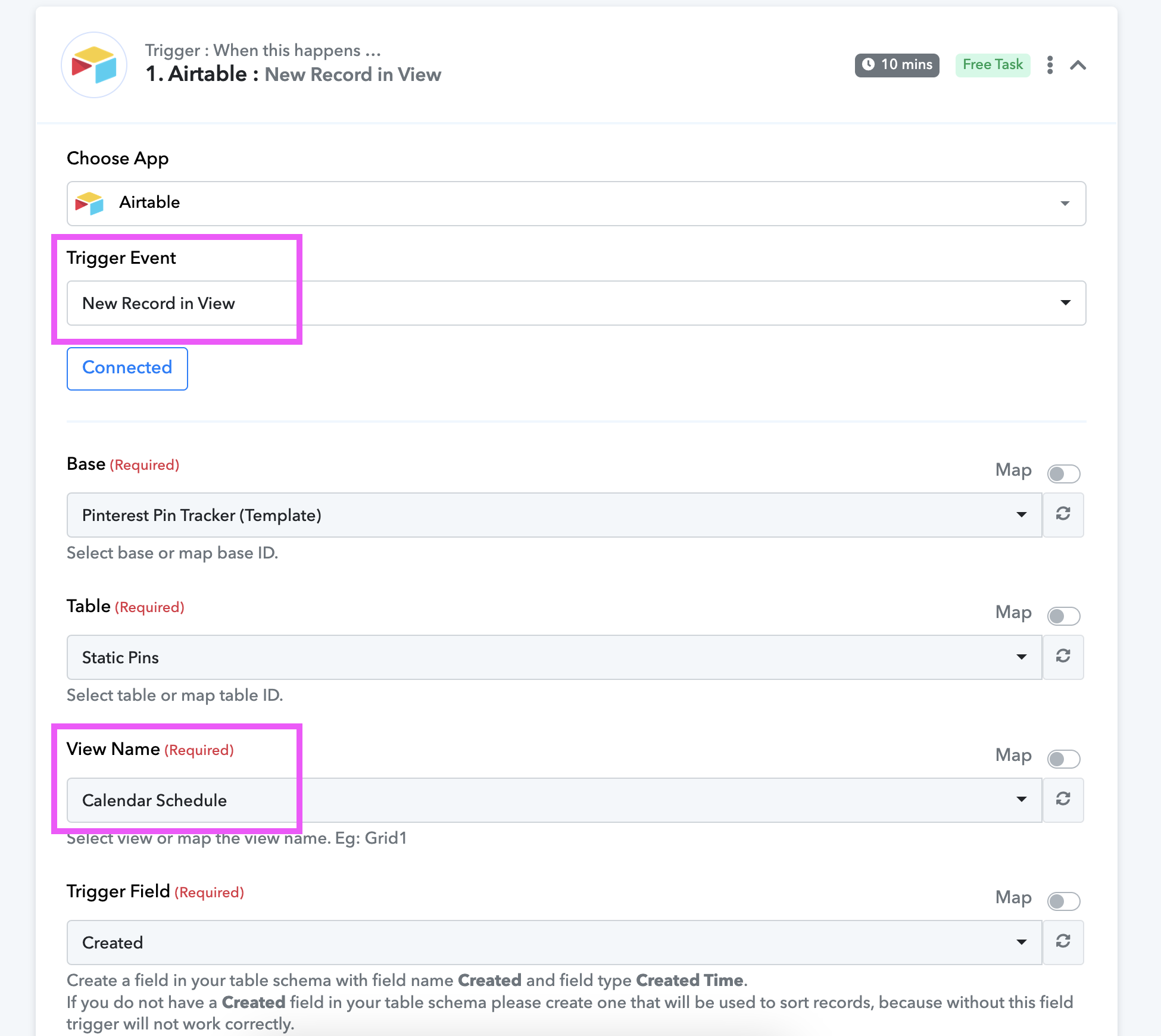Collapse the trigger step with the chevron
This screenshot has width=1161, height=1036.
[1078, 65]
